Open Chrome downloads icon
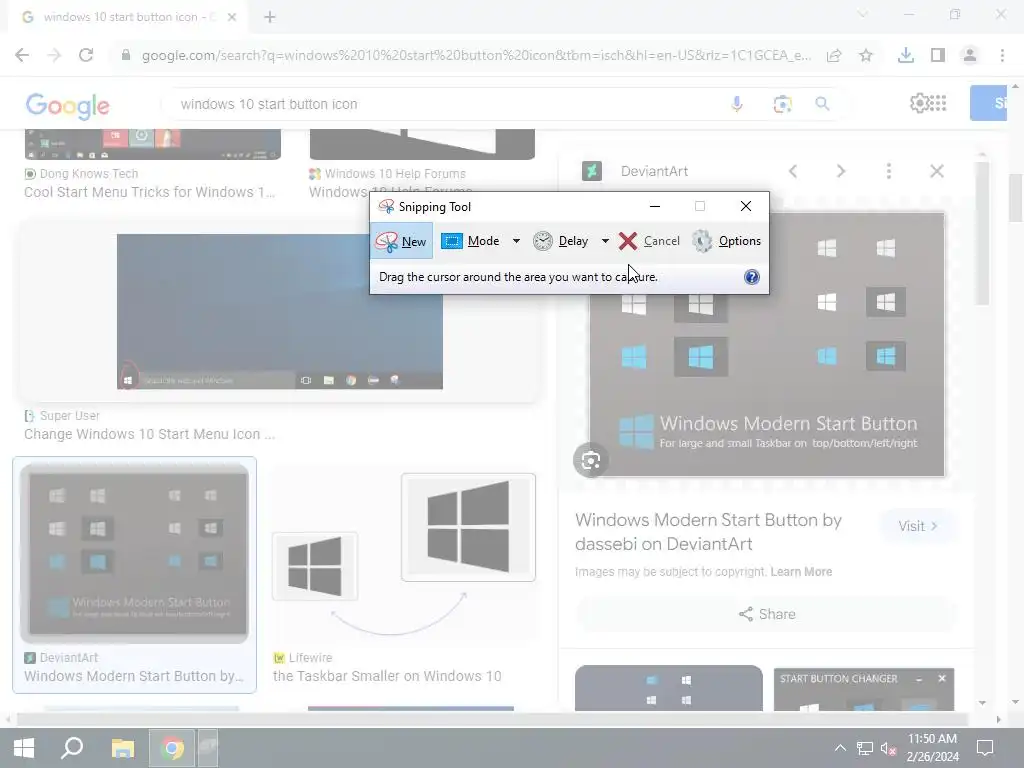Screen dimensions: 1024x768 click(x=906, y=56)
